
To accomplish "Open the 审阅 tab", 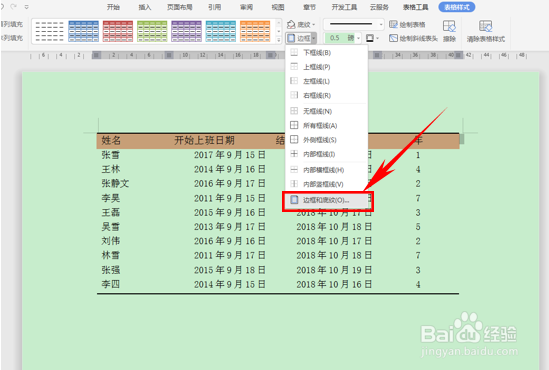I will coord(246,7).
